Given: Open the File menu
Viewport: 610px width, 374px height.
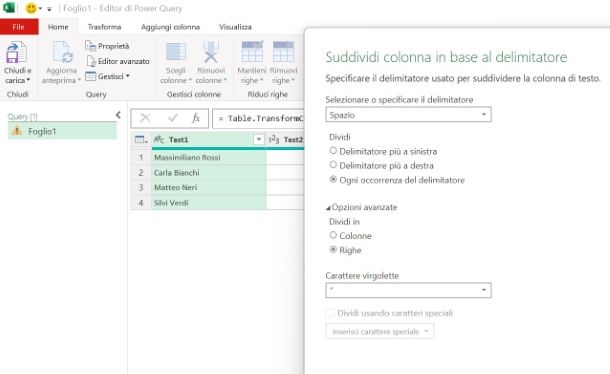Looking at the screenshot, I should (x=19, y=27).
